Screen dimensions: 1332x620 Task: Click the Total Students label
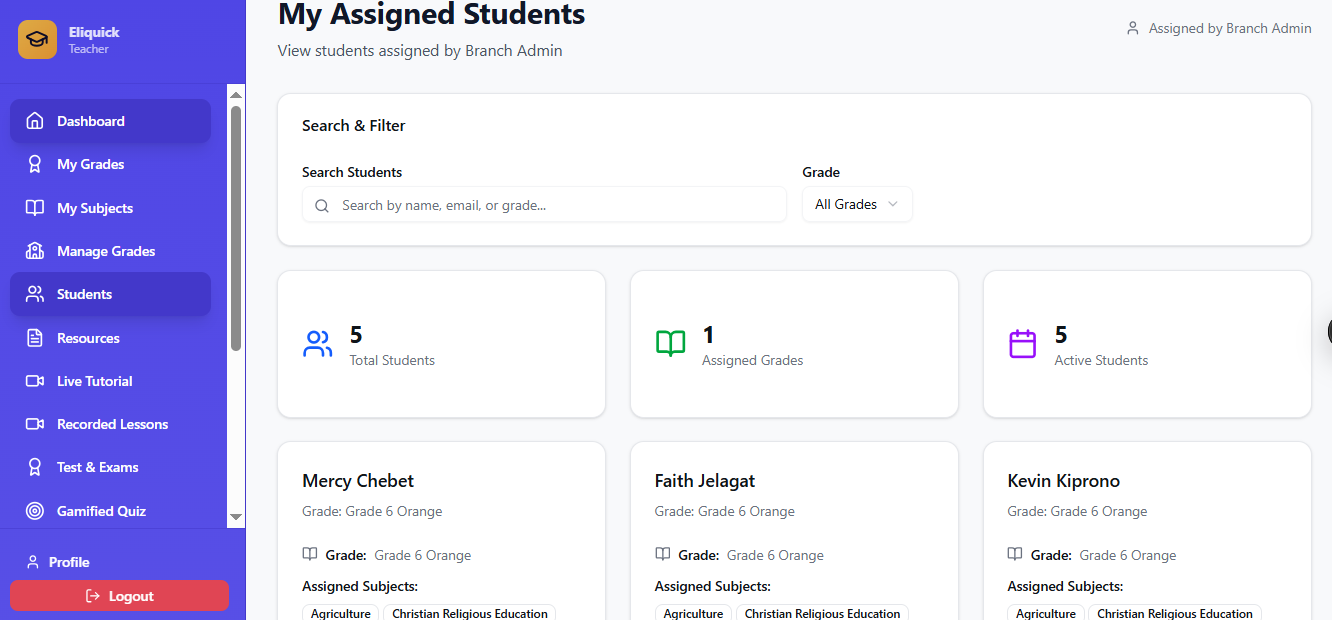(x=392, y=360)
